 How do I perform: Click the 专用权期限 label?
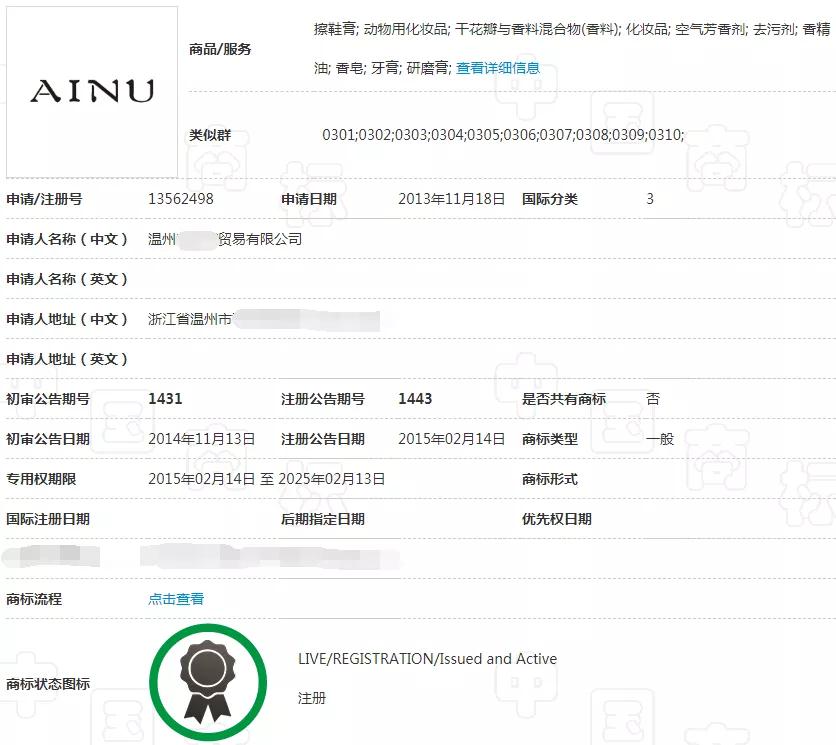coord(41,479)
